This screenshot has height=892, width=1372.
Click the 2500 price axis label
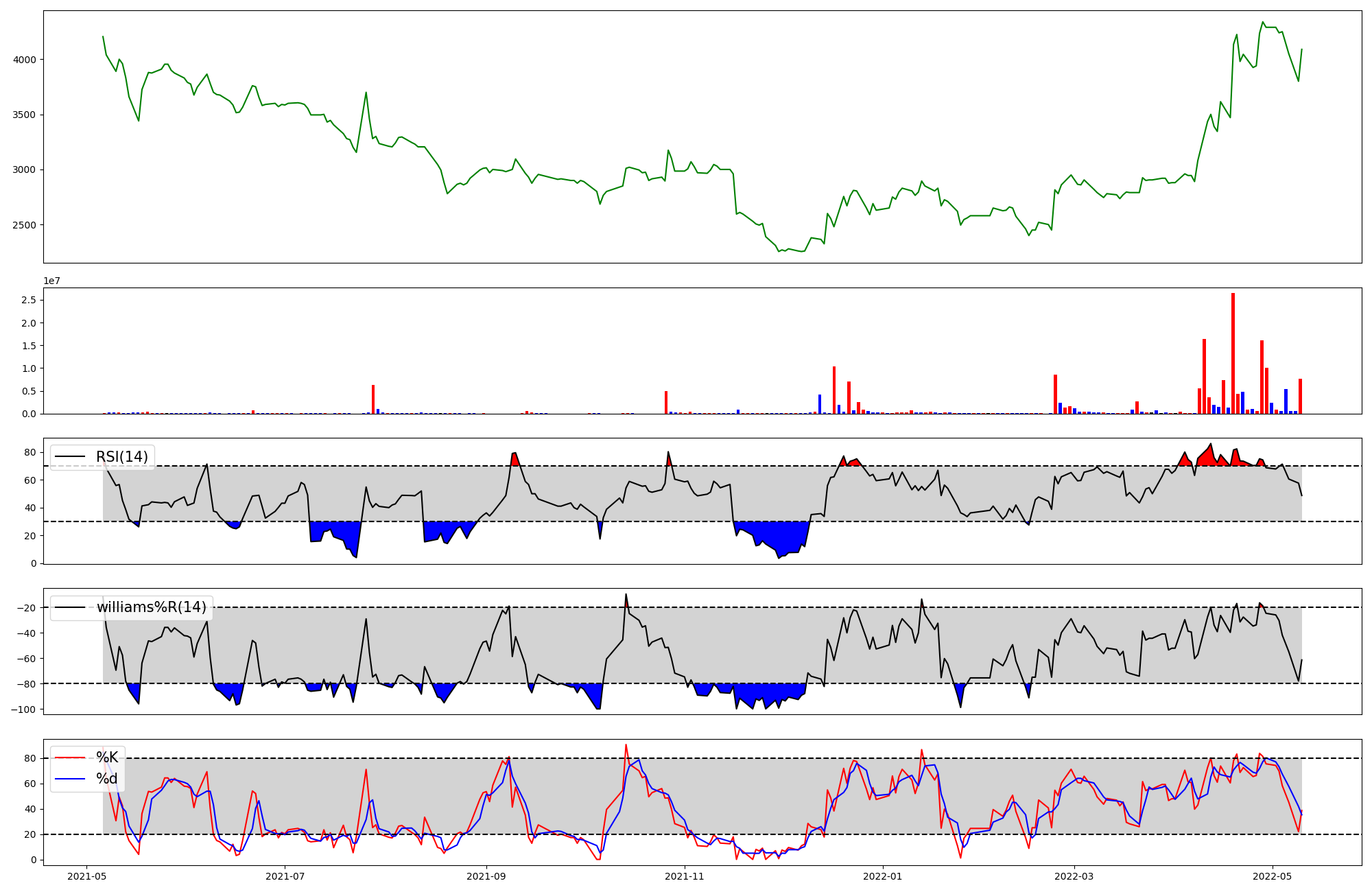pyautogui.click(x=24, y=225)
